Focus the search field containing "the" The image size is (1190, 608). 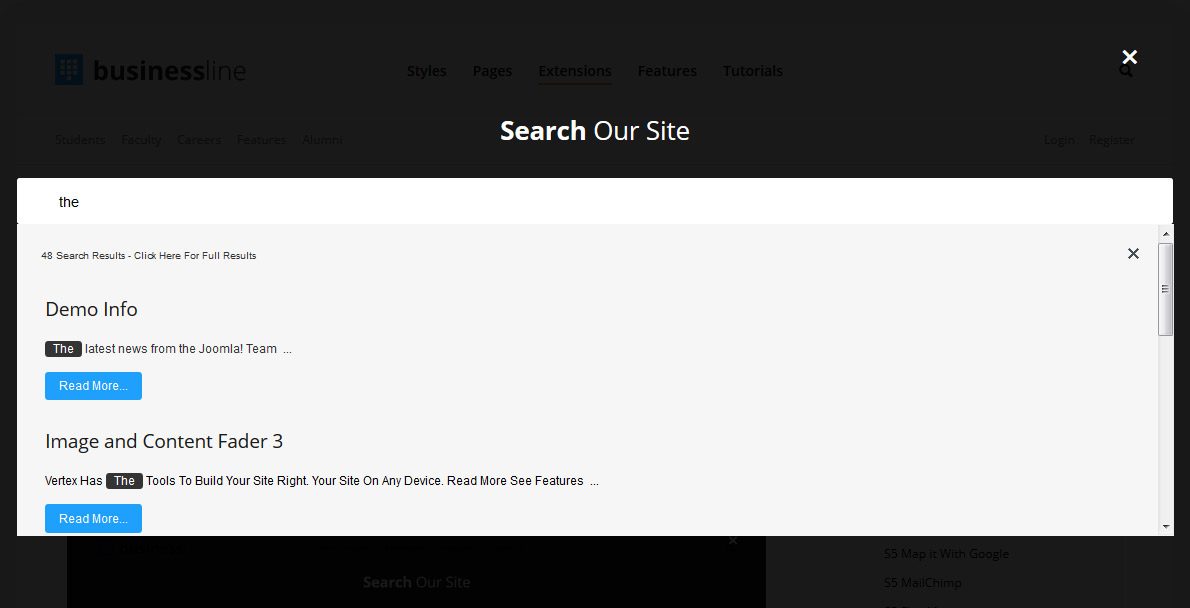594,202
